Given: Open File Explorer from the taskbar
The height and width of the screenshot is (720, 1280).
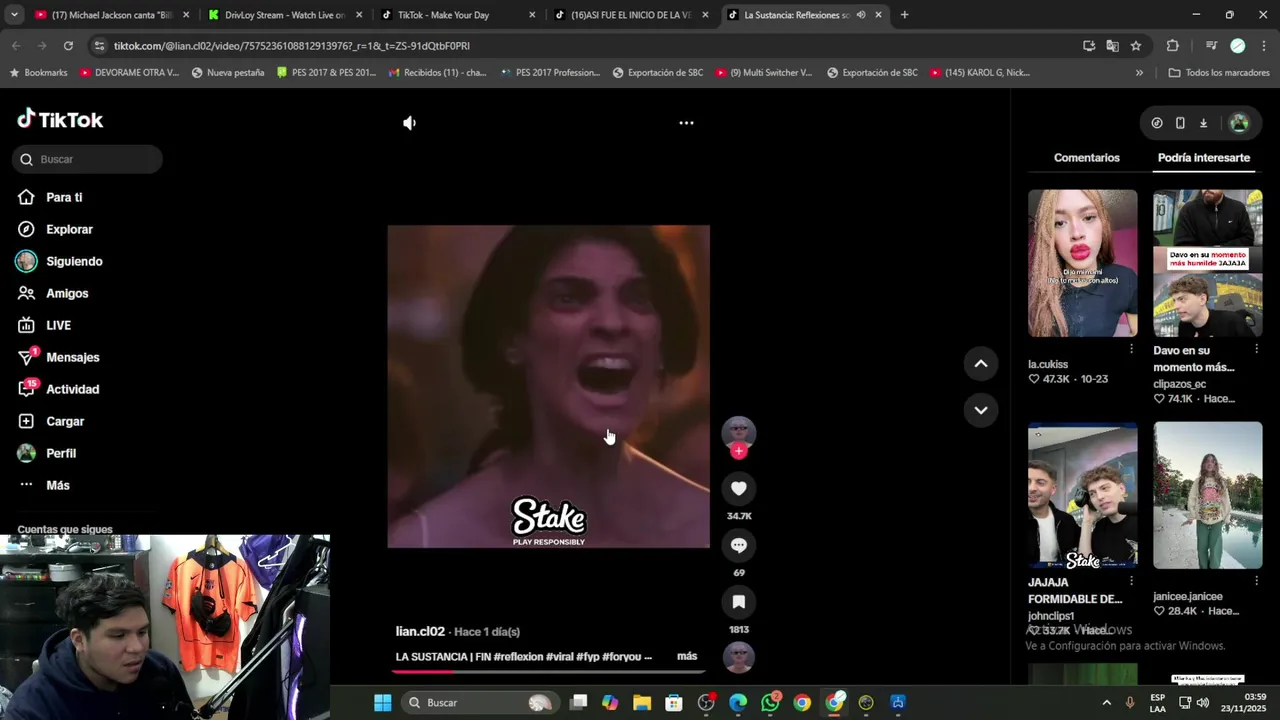Looking at the screenshot, I should tap(642, 703).
